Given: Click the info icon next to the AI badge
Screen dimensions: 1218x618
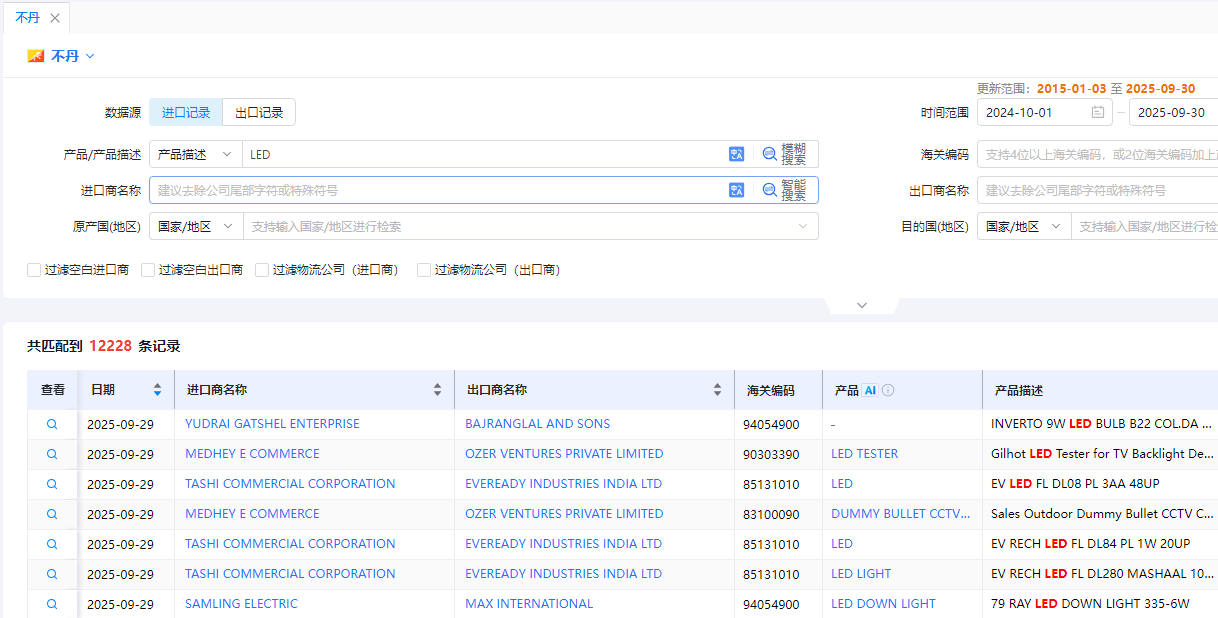Looking at the screenshot, I should pyautogui.click(x=887, y=389).
